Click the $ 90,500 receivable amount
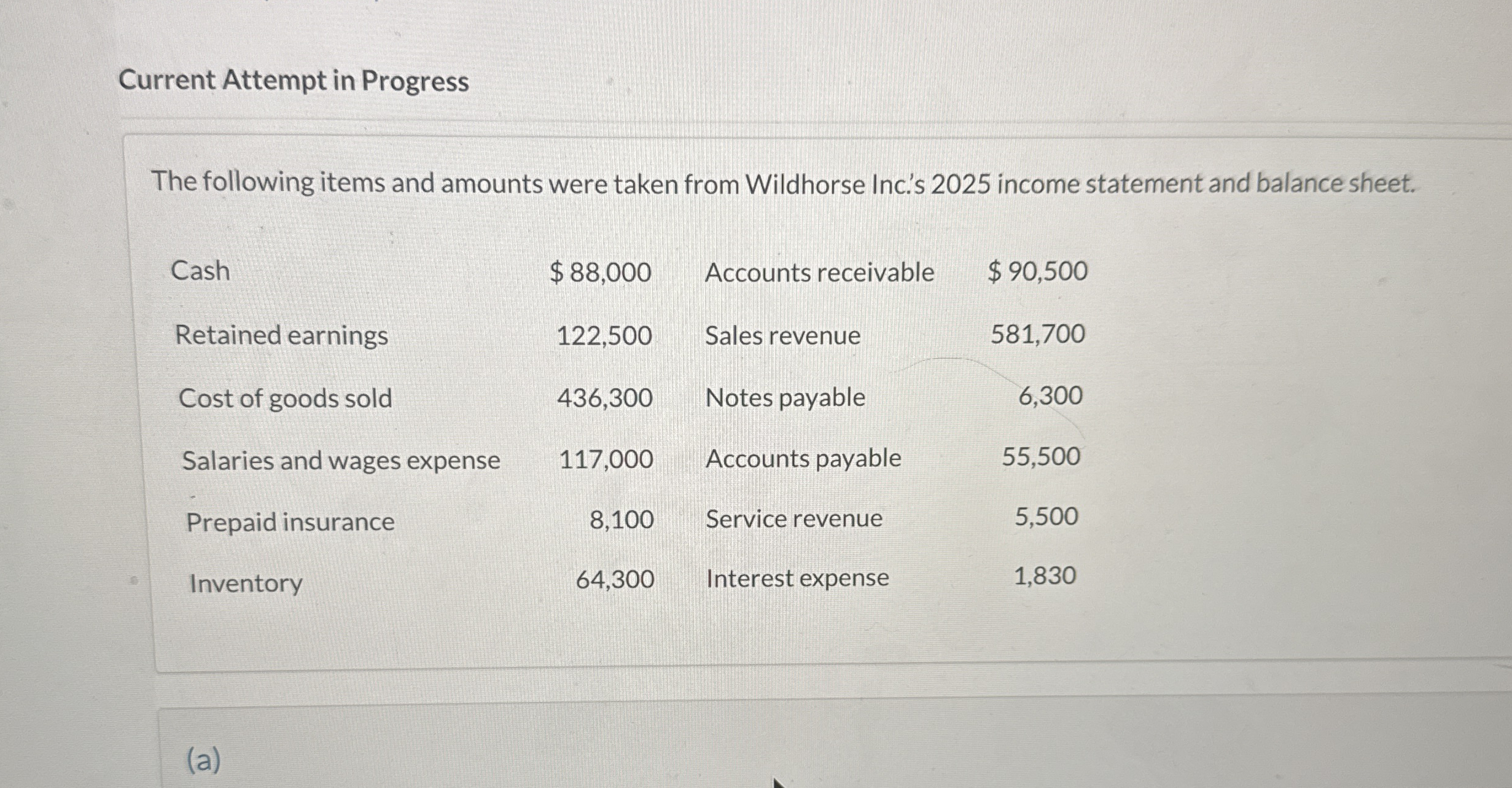The image size is (1512, 788). [1037, 271]
